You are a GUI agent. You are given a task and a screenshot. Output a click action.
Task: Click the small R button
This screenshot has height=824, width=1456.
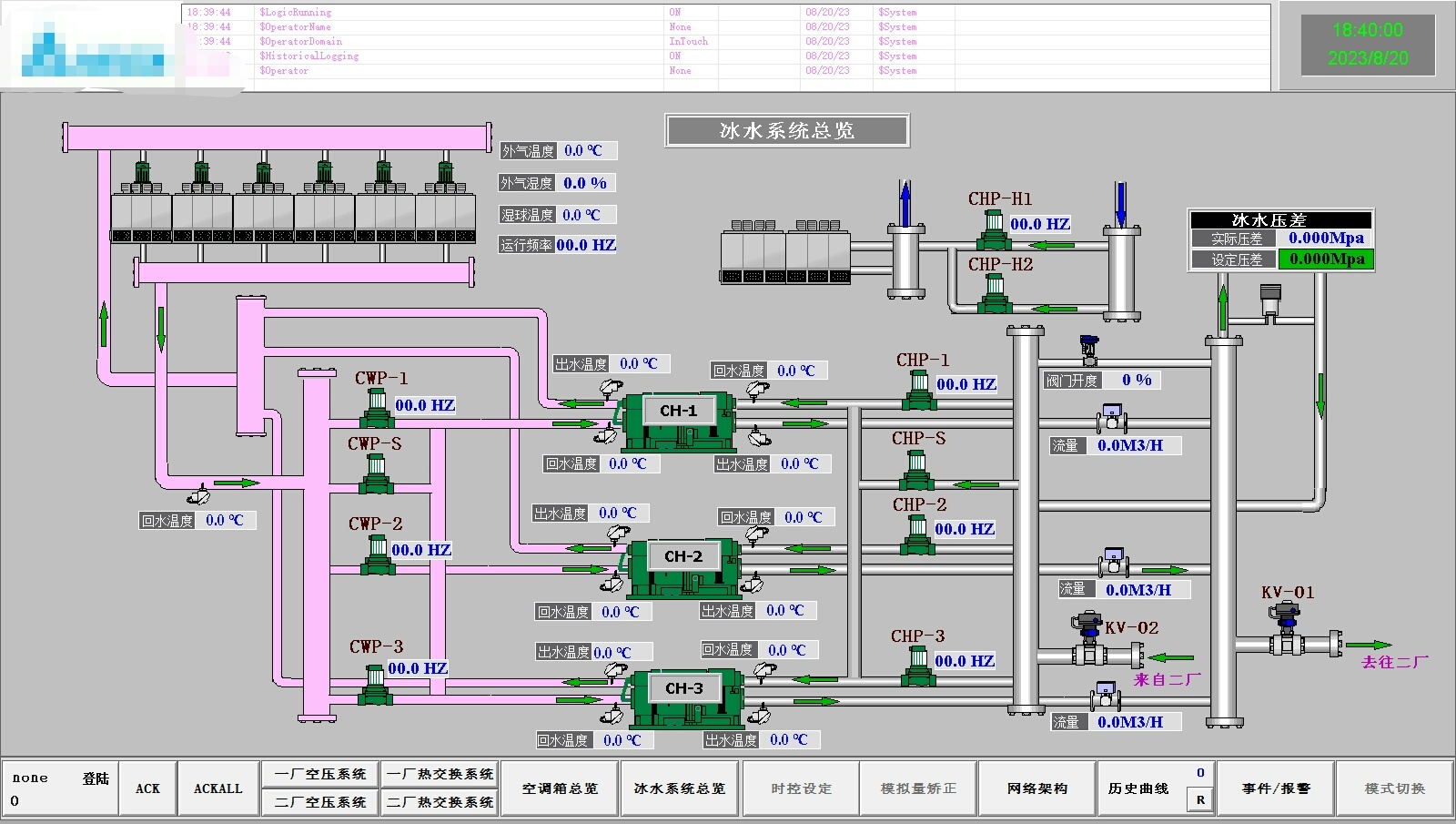pos(1200,800)
